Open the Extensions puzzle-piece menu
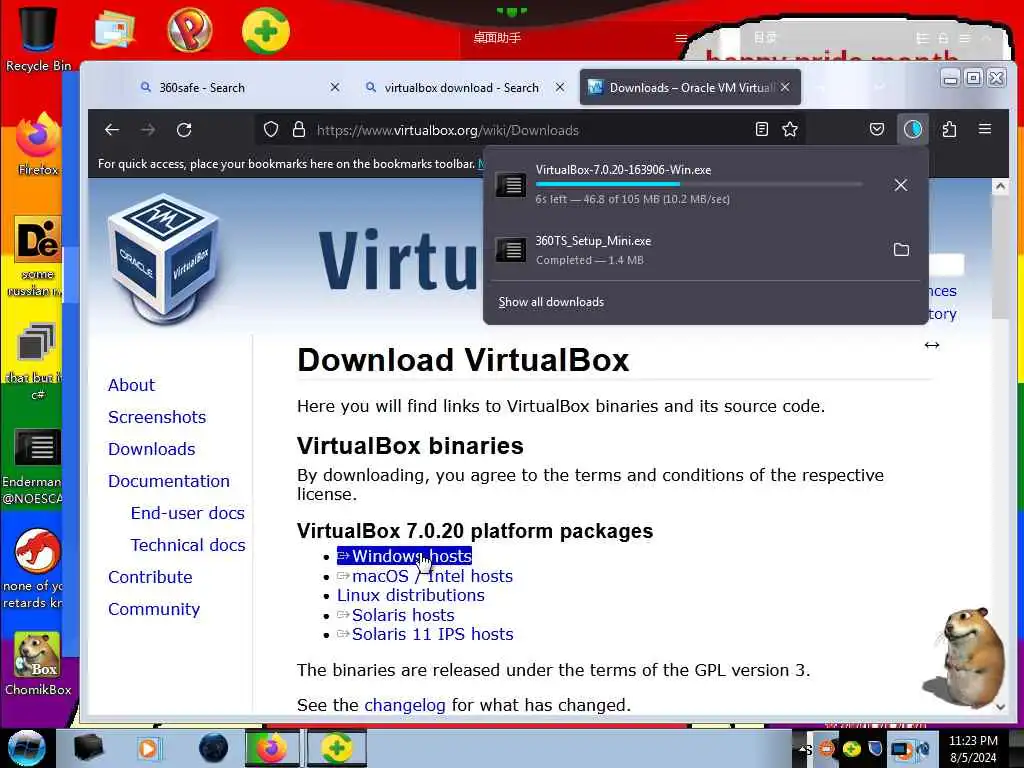1024x768 pixels. click(x=950, y=129)
